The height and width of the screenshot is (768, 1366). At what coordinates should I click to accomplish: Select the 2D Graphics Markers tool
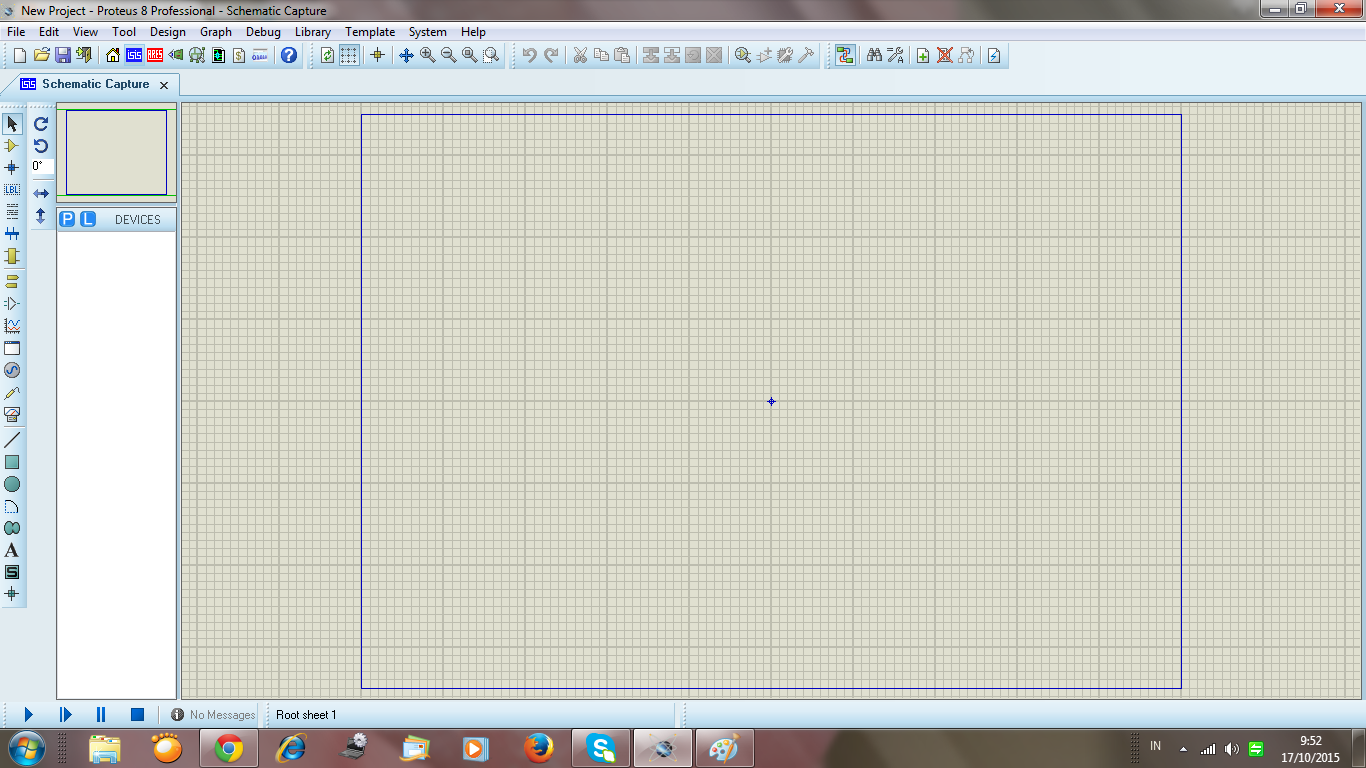(x=12, y=594)
